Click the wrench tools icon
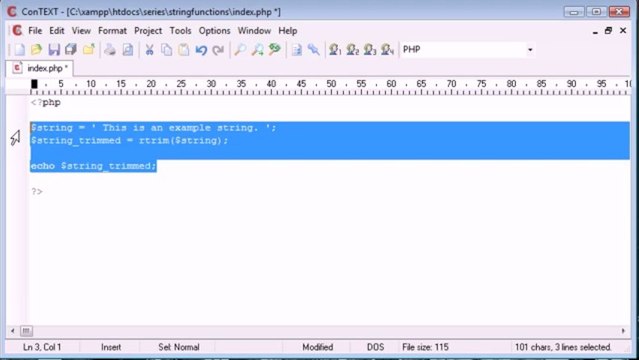 (313, 50)
